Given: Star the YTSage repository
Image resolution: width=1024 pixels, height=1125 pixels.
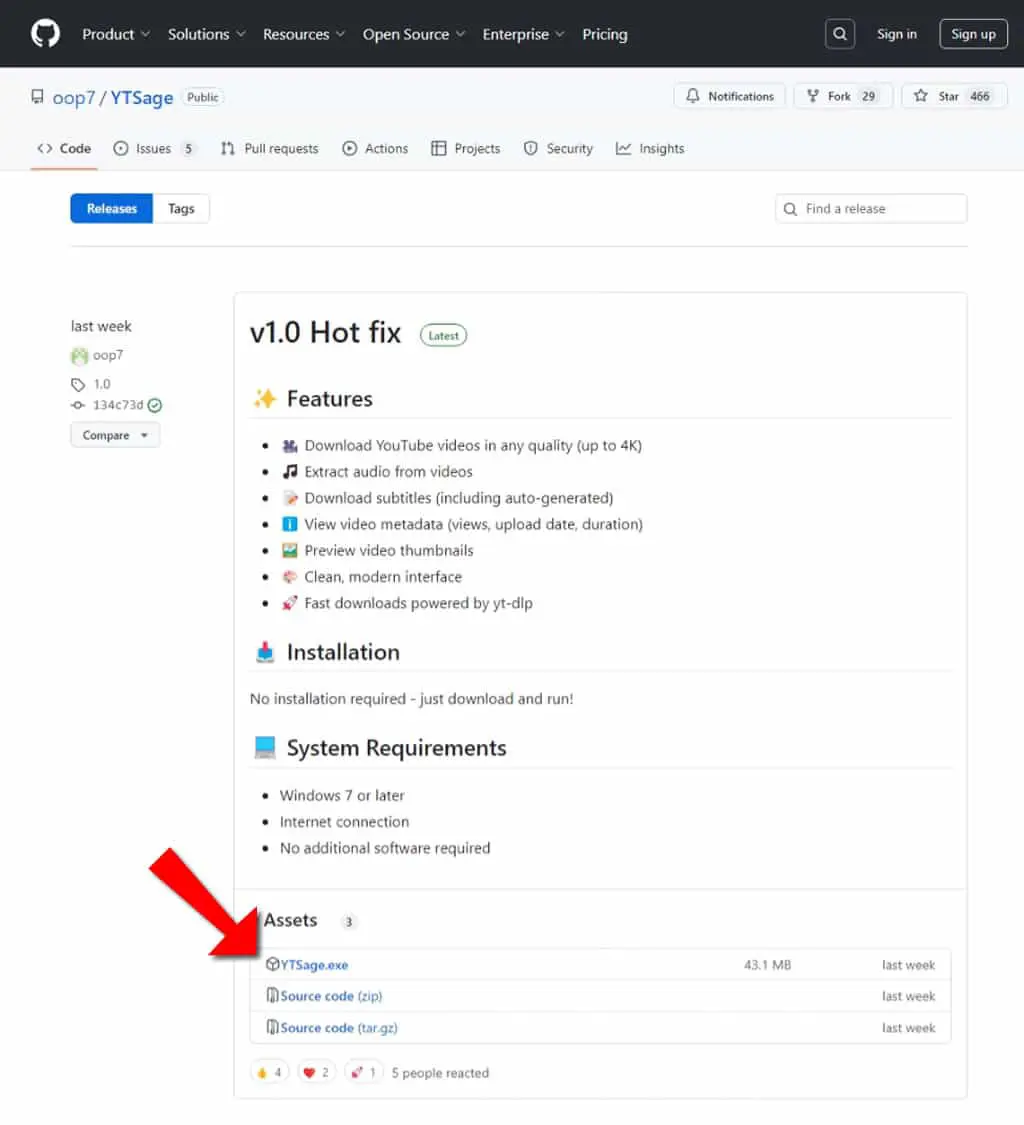Looking at the screenshot, I should click(x=954, y=96).
